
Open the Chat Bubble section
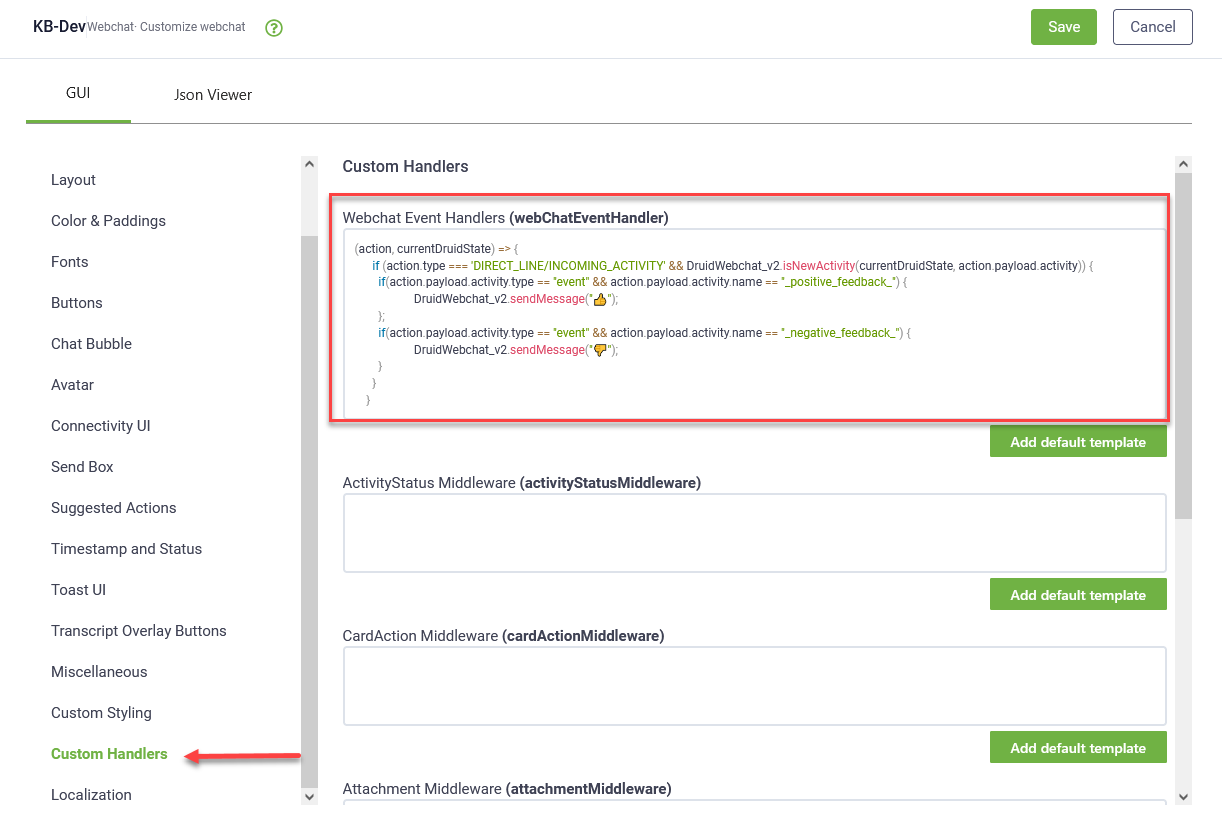92,344
